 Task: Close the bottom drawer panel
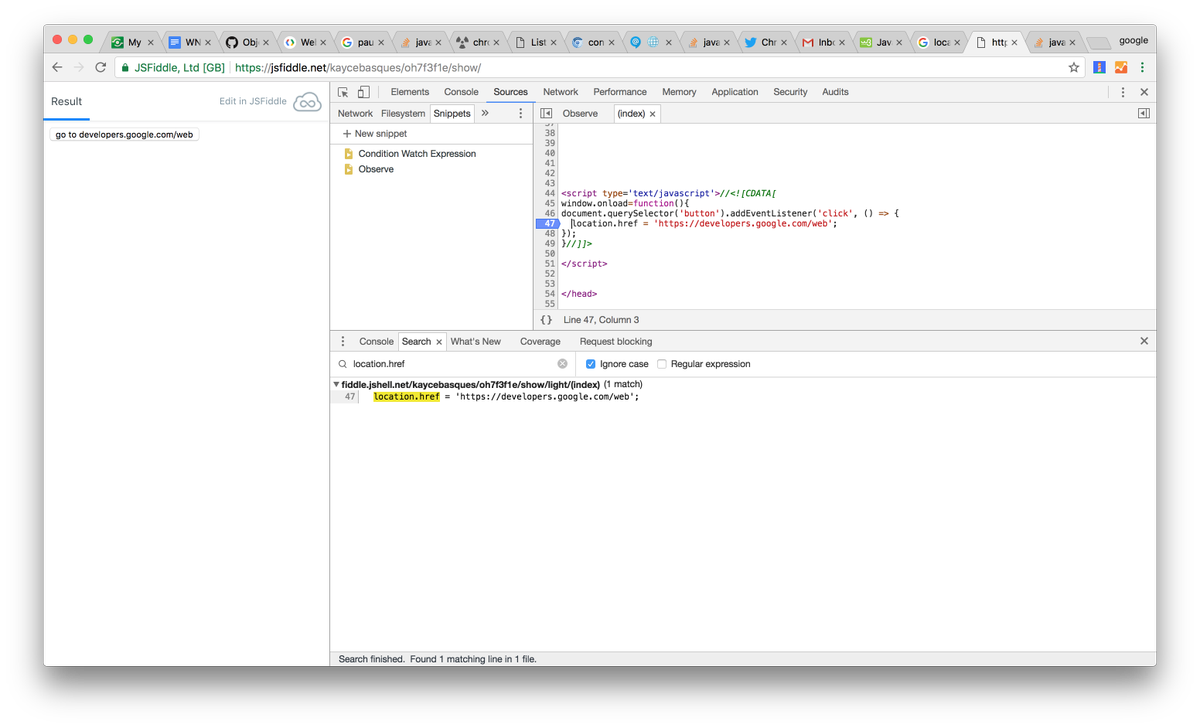1144,341
